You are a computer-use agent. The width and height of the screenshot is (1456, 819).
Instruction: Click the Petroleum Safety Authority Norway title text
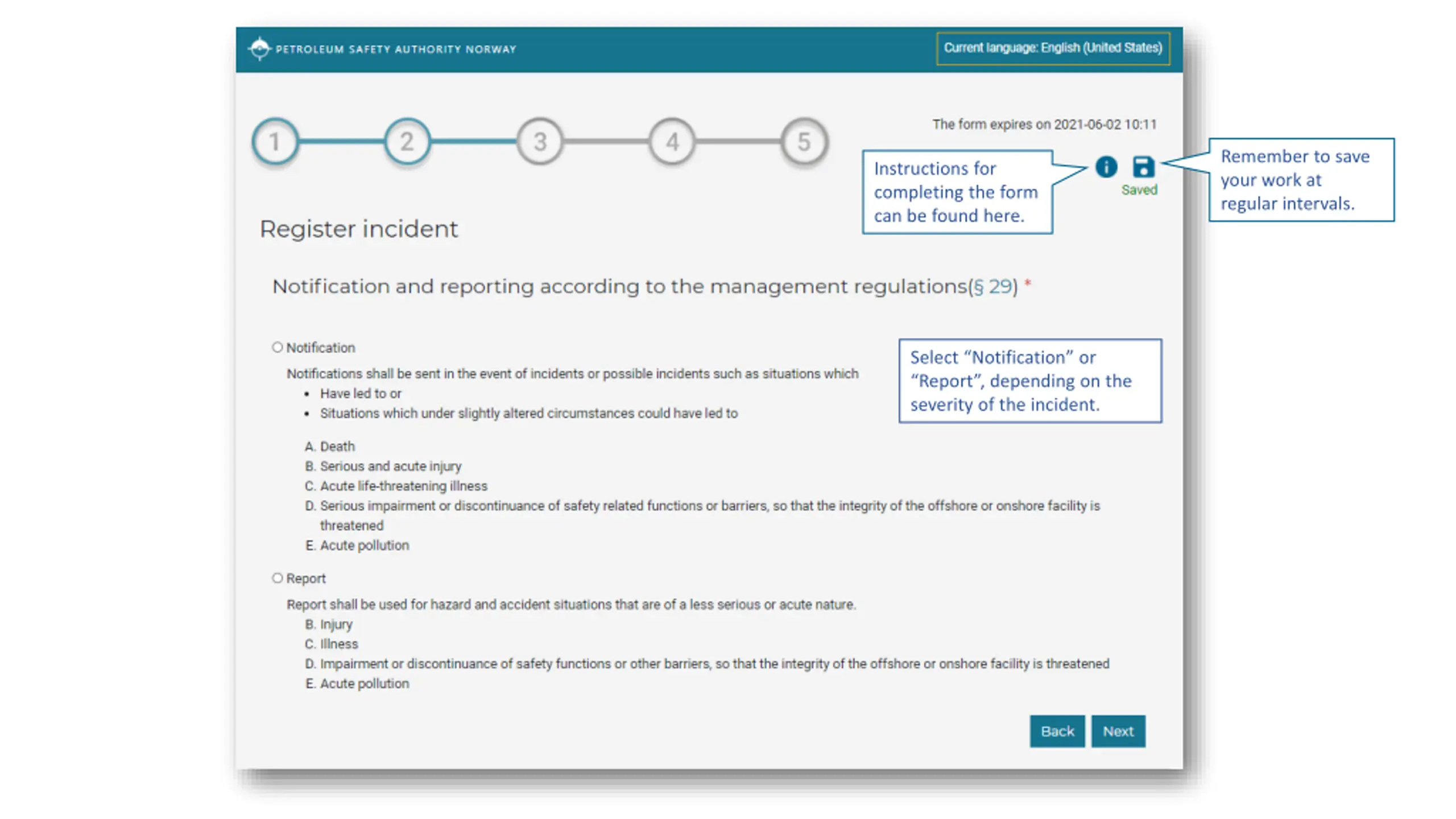coord(396,49)
